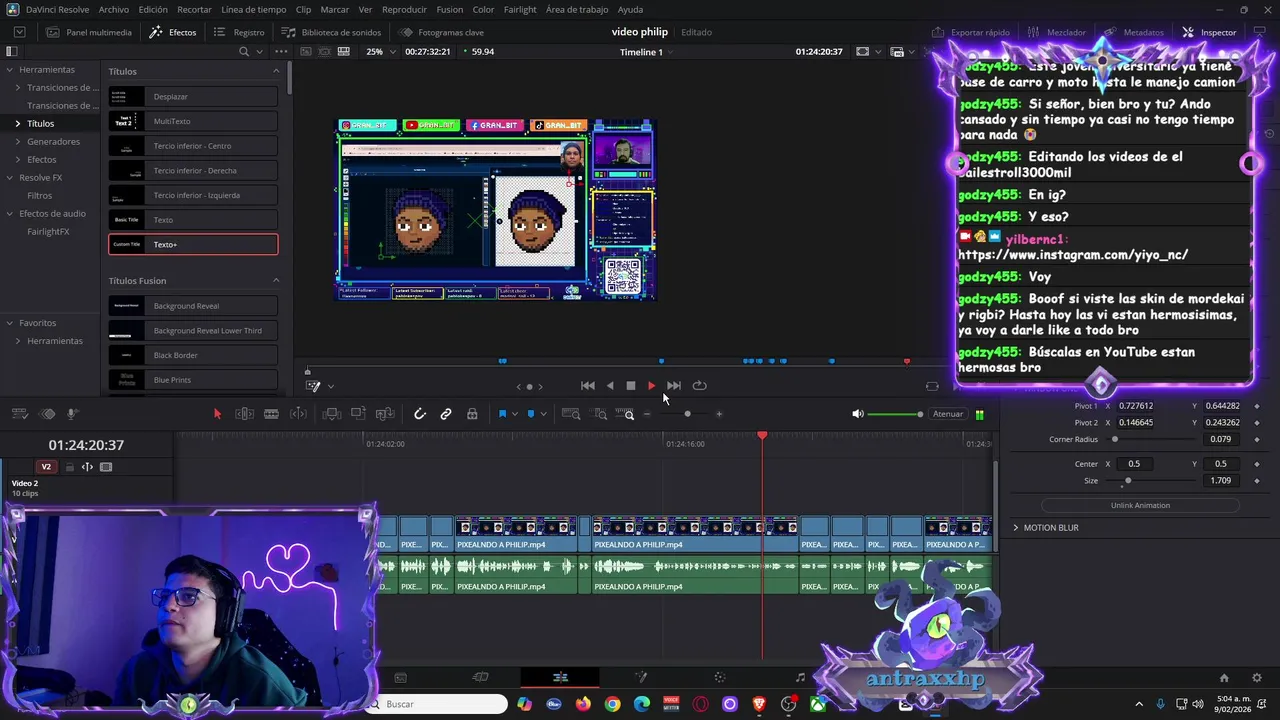
Task: Select the arrow Selection mode tool
Action: [x=217, y=414]
